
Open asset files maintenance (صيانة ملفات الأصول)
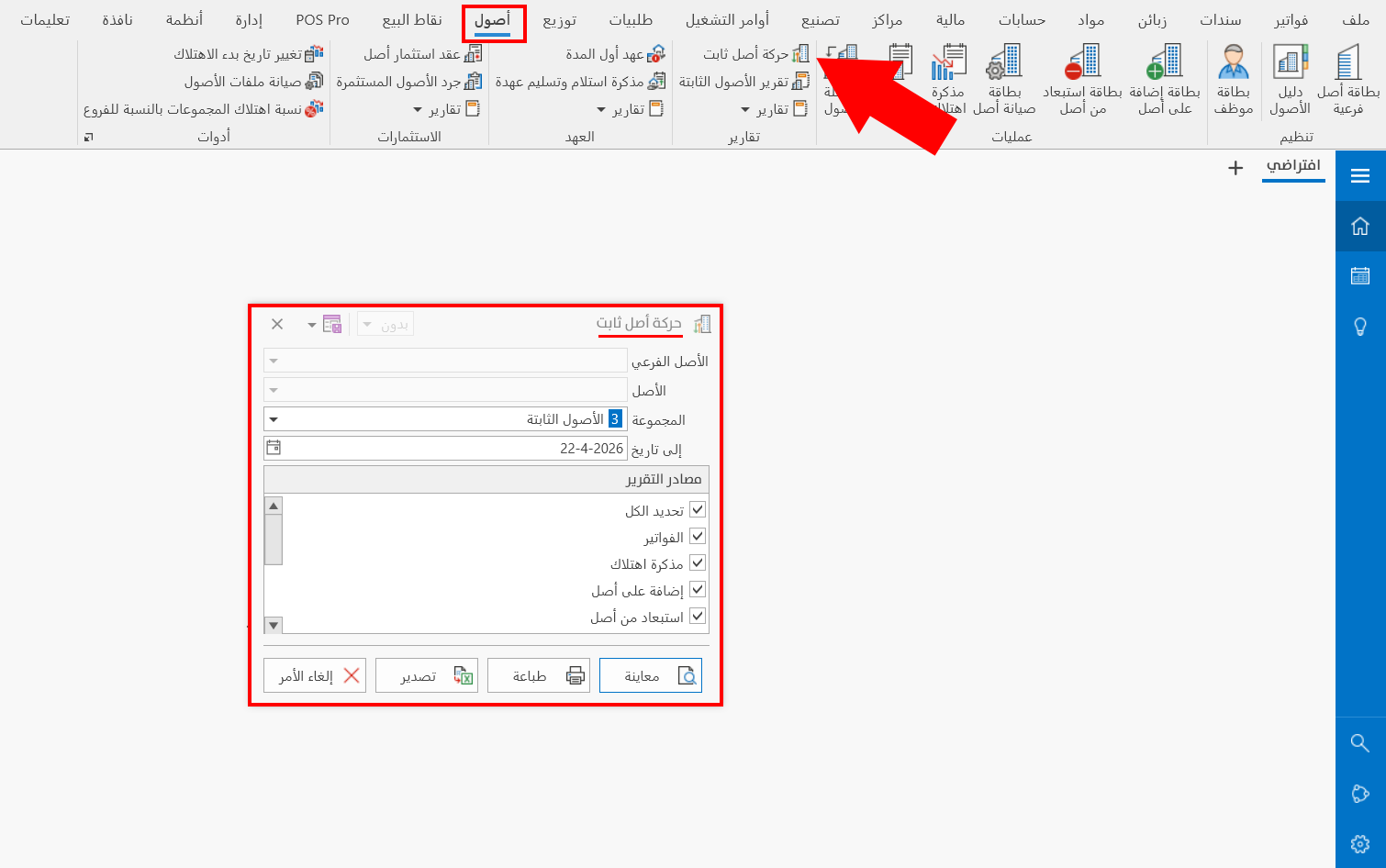click(253, 82)
